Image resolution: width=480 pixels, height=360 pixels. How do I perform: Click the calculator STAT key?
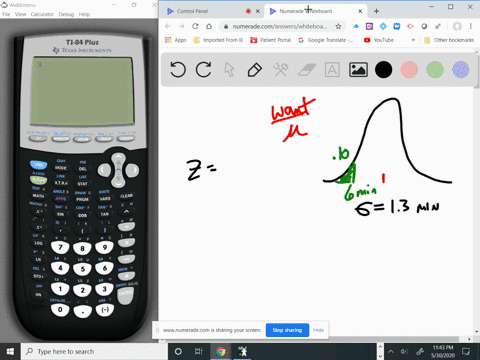point(82,184)
